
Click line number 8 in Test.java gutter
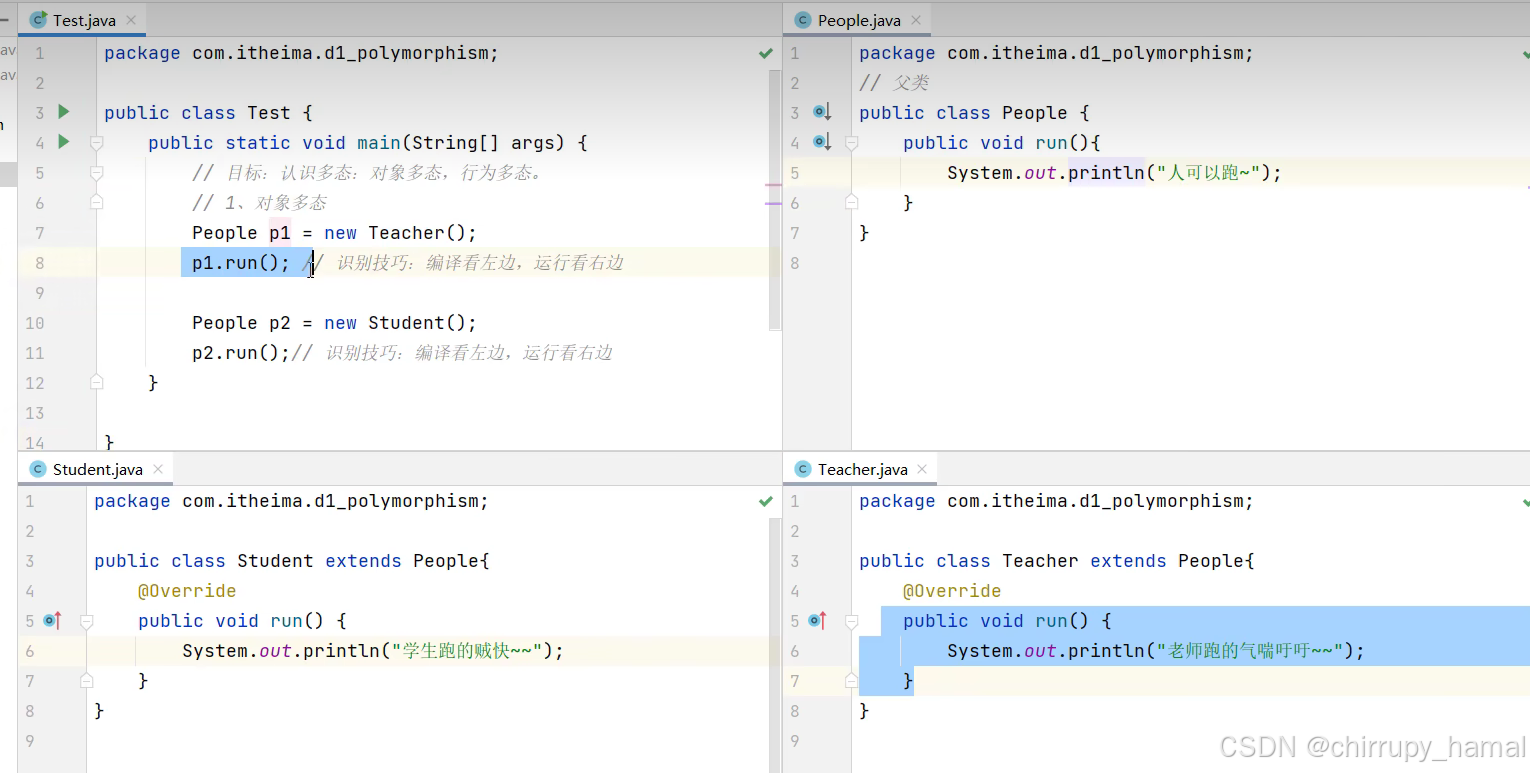(x=39, y=263)
